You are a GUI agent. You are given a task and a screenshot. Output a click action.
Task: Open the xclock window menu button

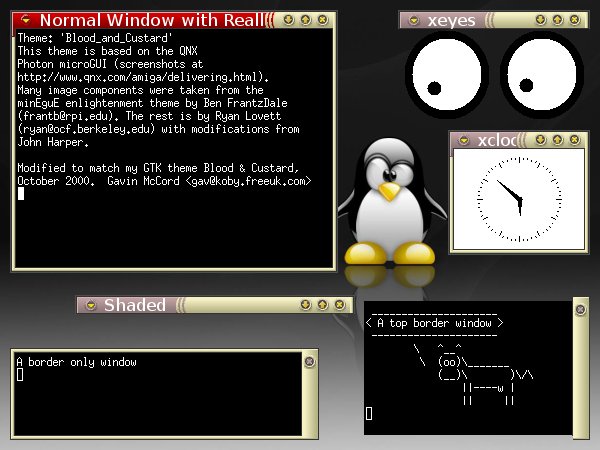point(464,140)
